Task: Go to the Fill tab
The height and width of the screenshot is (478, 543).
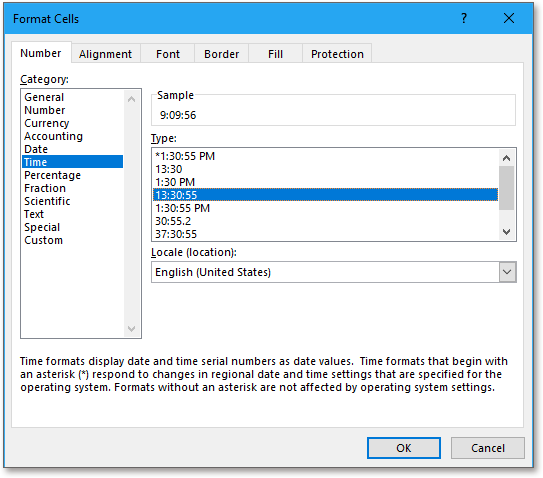Action: click(x=275, y=54)
